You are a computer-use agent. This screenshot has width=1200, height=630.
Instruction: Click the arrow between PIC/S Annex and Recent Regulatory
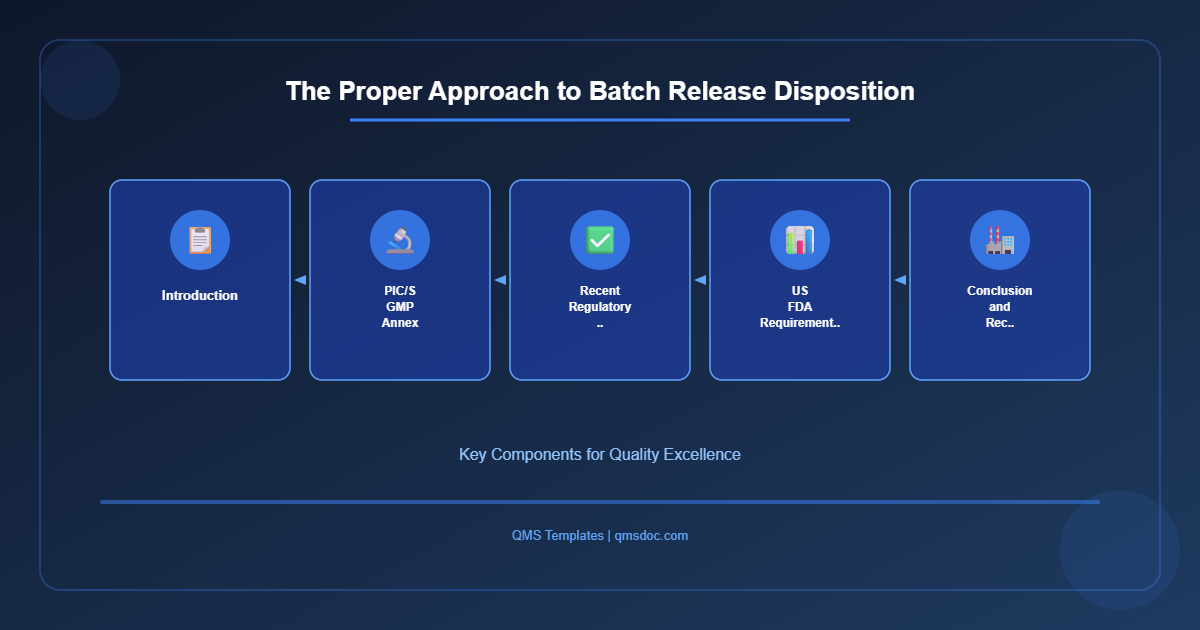[500, 280]
